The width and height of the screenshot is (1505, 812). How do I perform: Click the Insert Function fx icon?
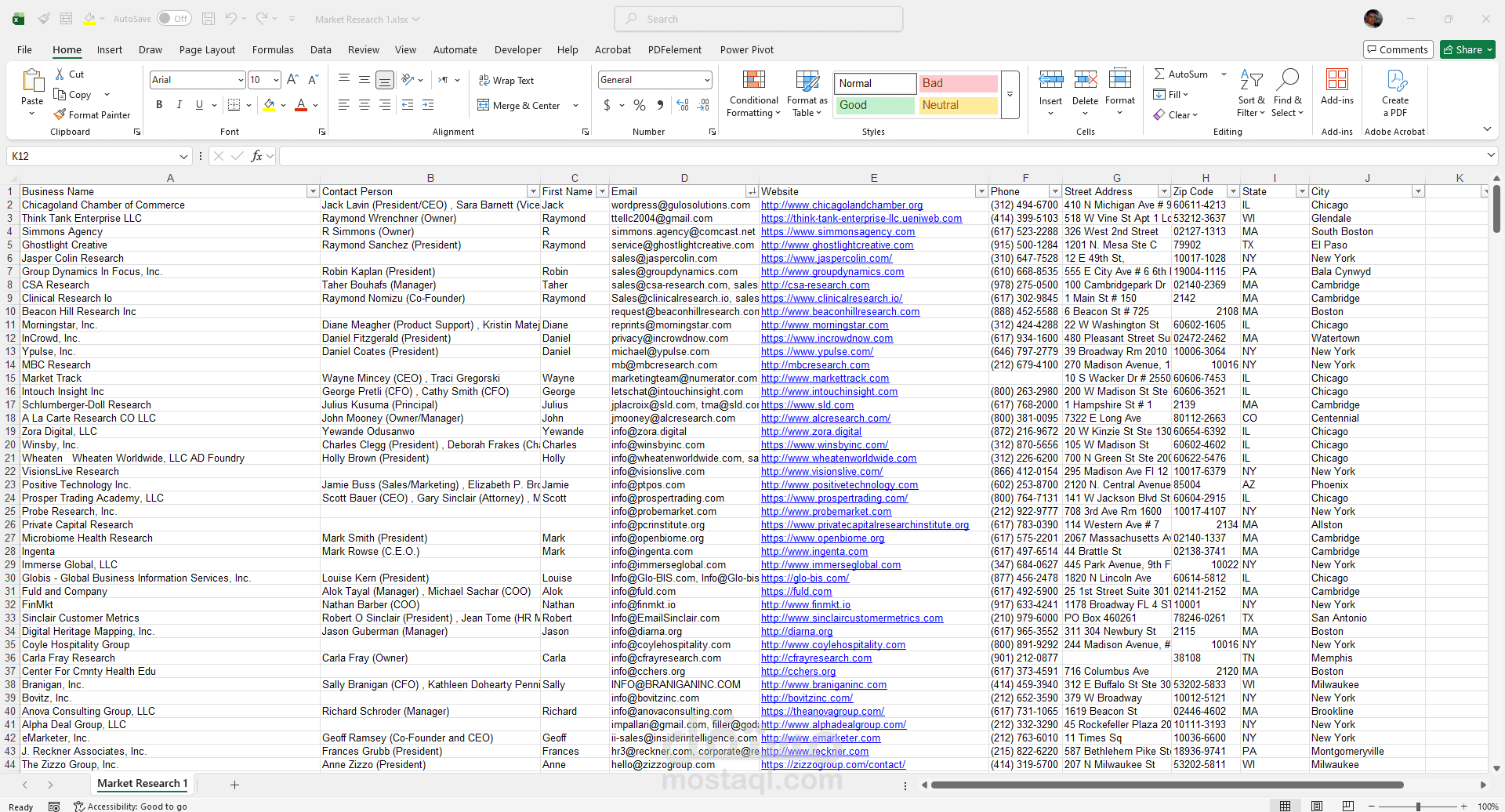tap(256, 156)
